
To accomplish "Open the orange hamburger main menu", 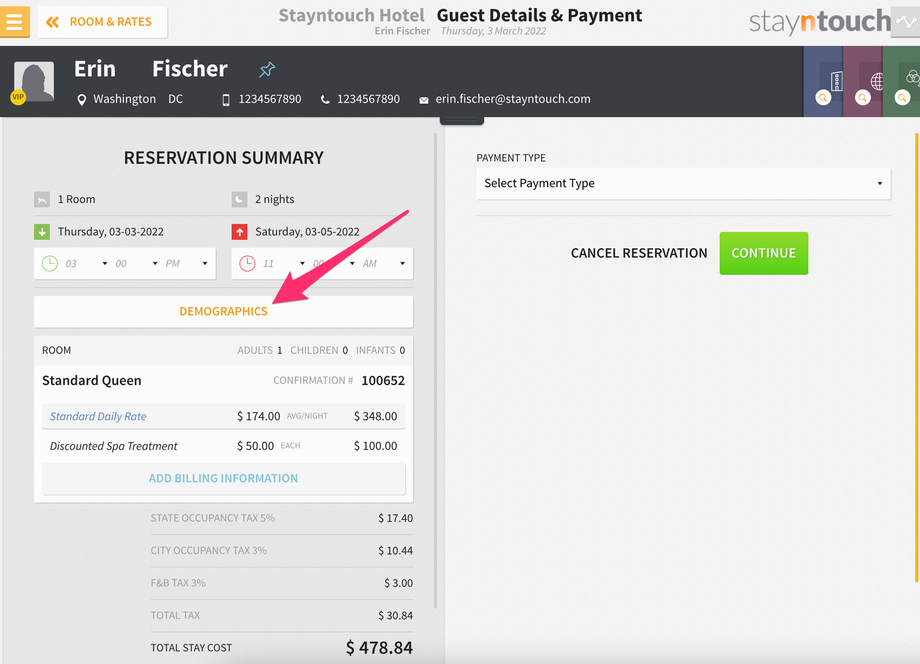I will 15,22.
